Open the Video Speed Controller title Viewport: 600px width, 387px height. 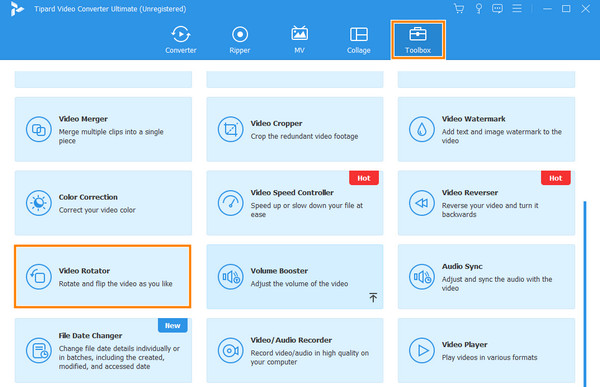point(292,193)
